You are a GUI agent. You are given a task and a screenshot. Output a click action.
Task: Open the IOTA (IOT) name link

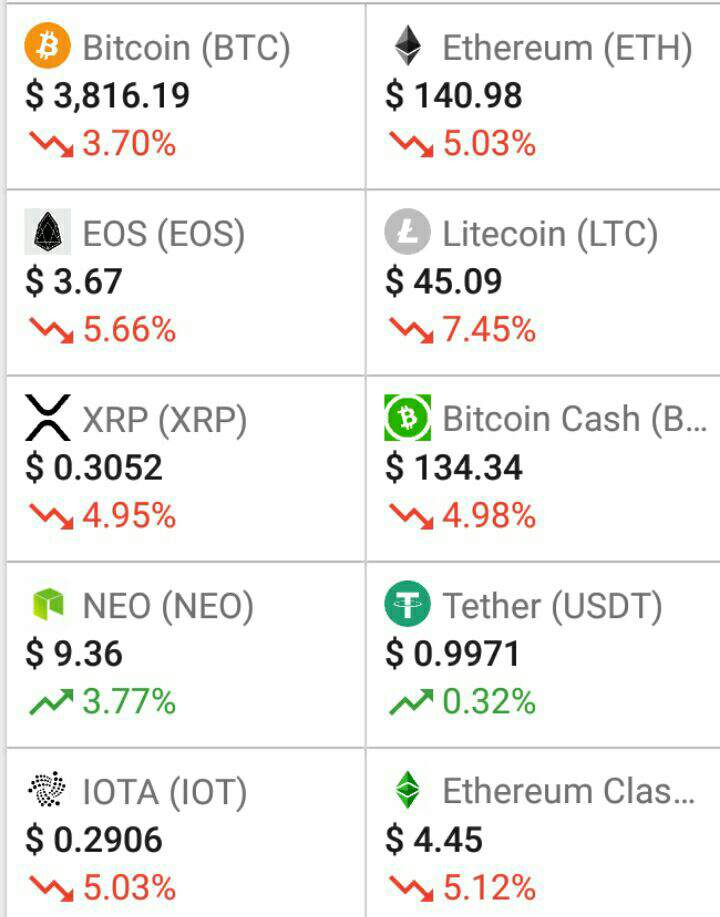click(x=164, y=792)
